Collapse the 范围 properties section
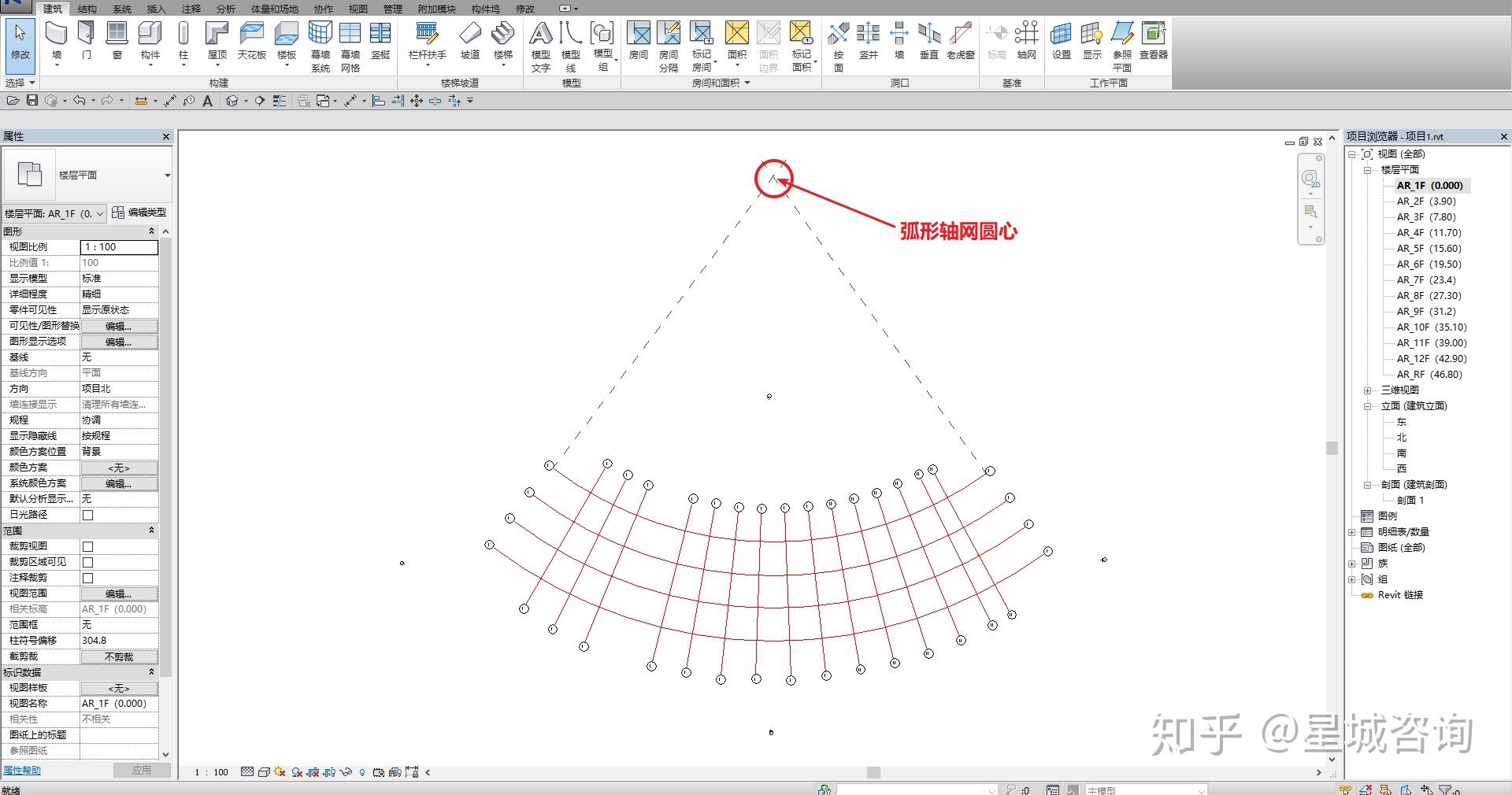 pos(152,531)
